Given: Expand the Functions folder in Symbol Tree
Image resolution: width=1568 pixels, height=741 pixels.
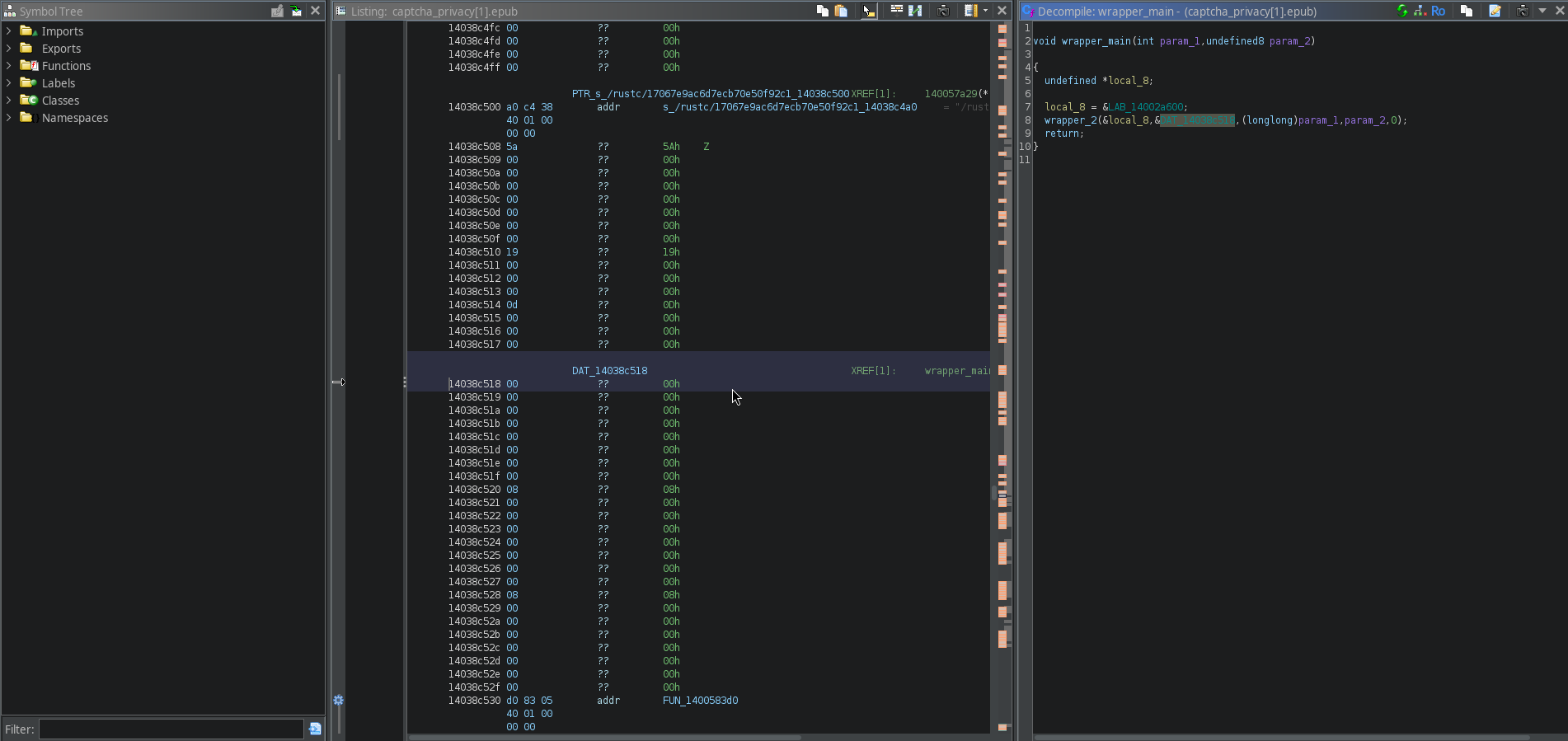Looking at the screenshot, I should coord(9,66).
